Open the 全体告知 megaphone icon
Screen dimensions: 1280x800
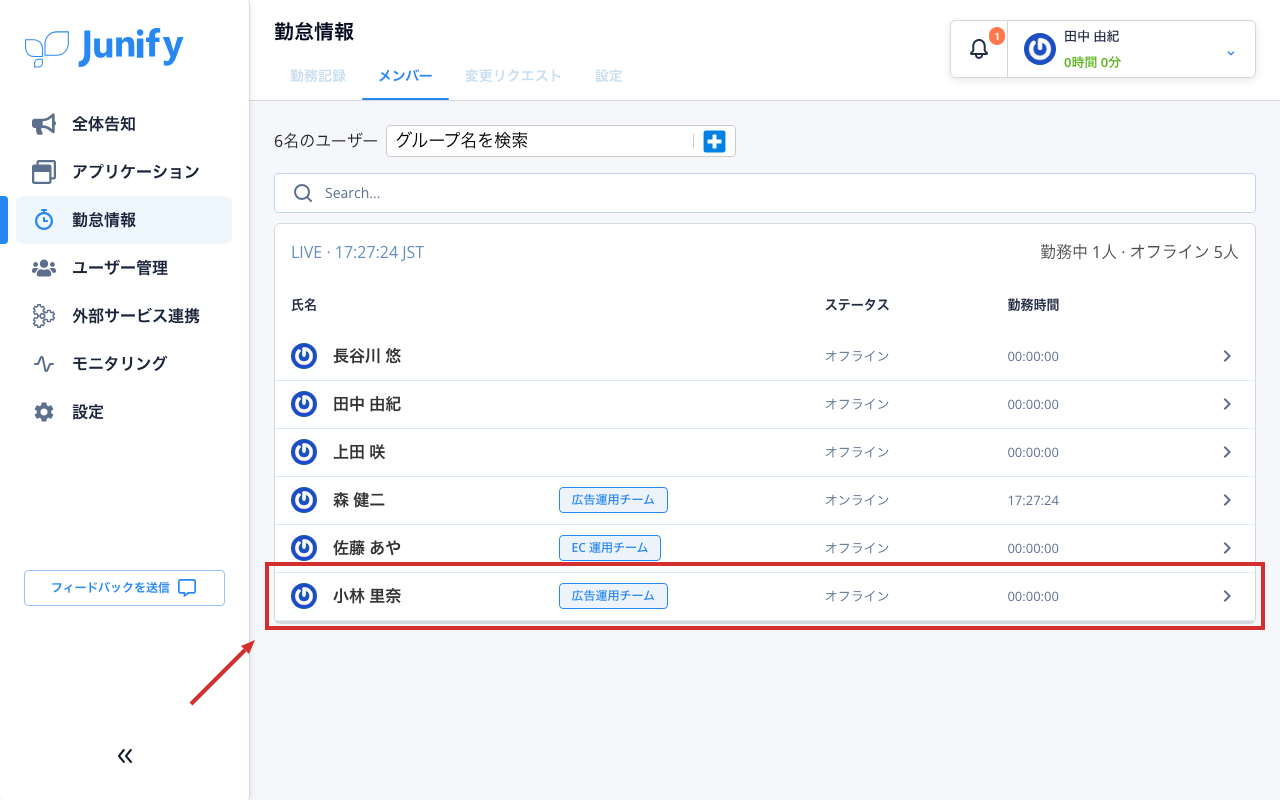click(x=44, y=124)
